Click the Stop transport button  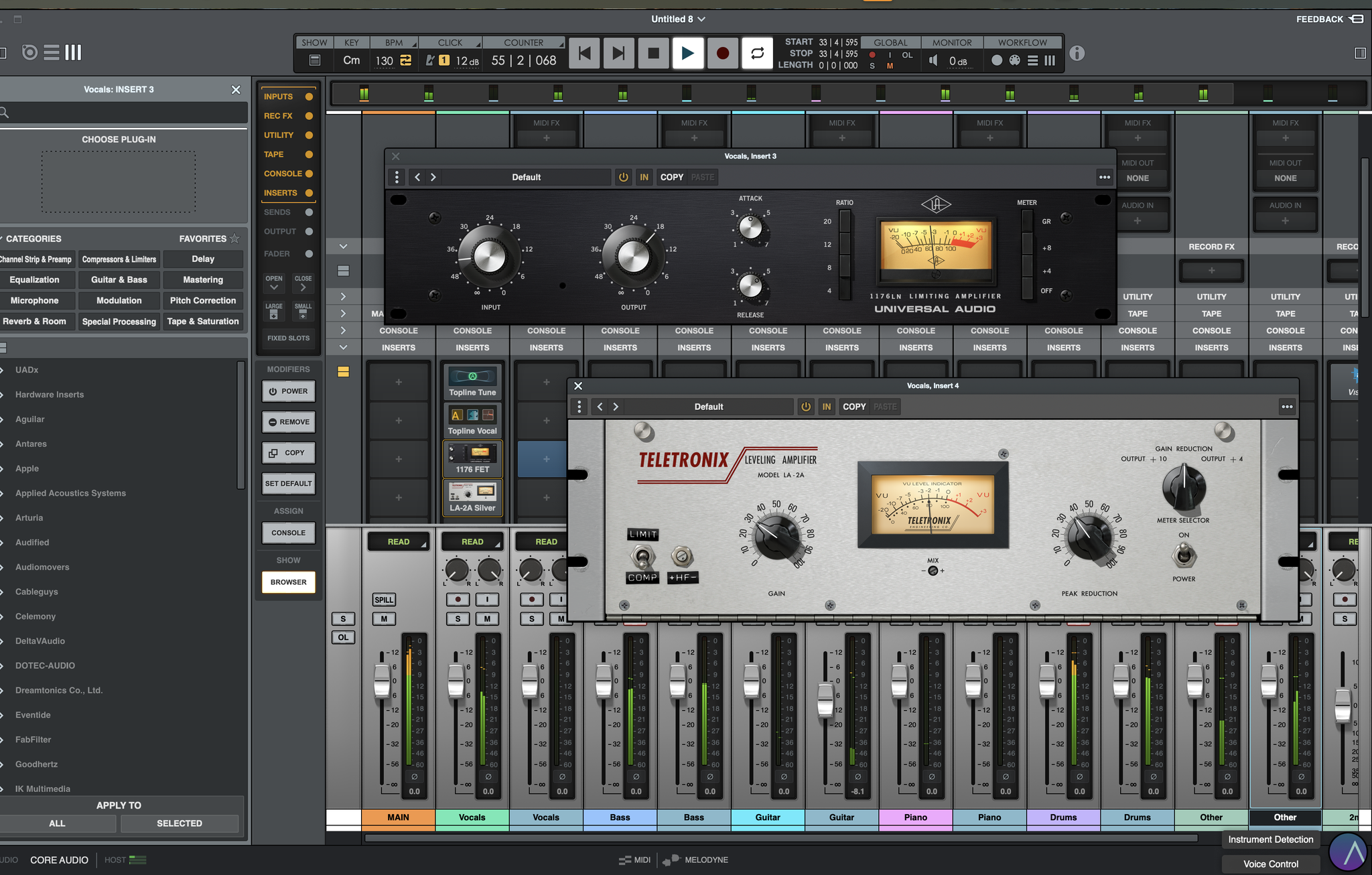[x=653, y=53]
